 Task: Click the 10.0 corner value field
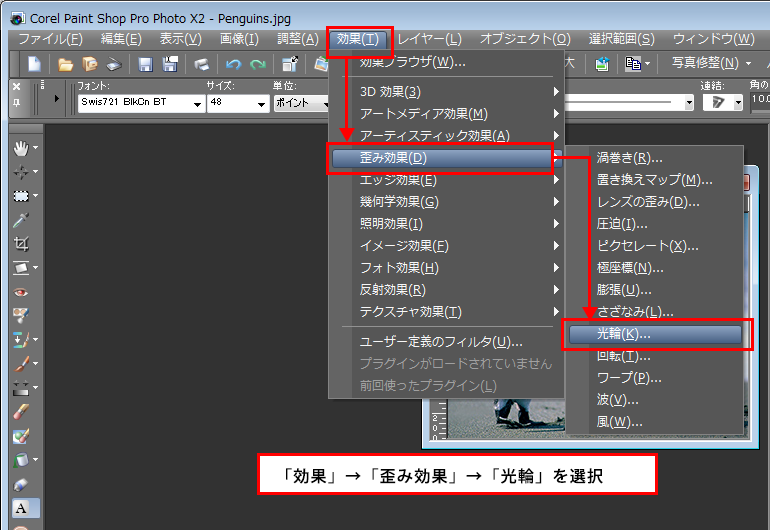[760, 99]
